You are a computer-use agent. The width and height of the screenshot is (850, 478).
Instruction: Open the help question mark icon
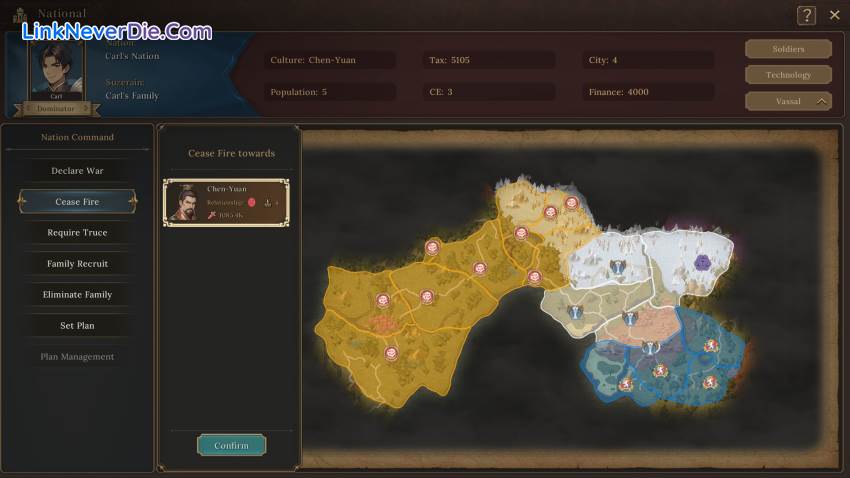pos(806,15)
